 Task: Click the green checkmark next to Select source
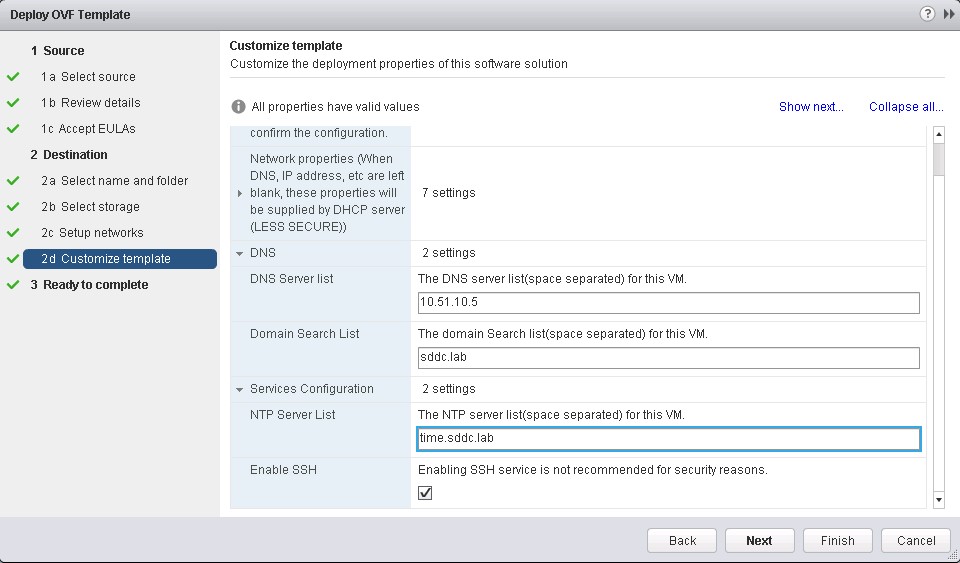(13, 77)
